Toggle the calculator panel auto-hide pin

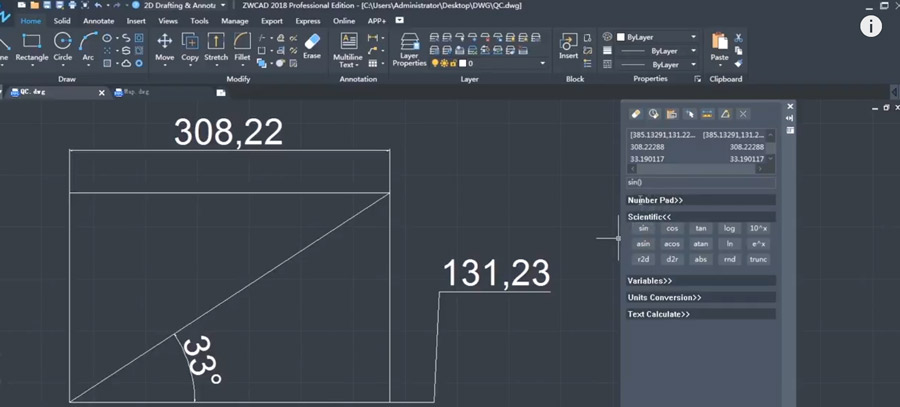coord(790,118)
